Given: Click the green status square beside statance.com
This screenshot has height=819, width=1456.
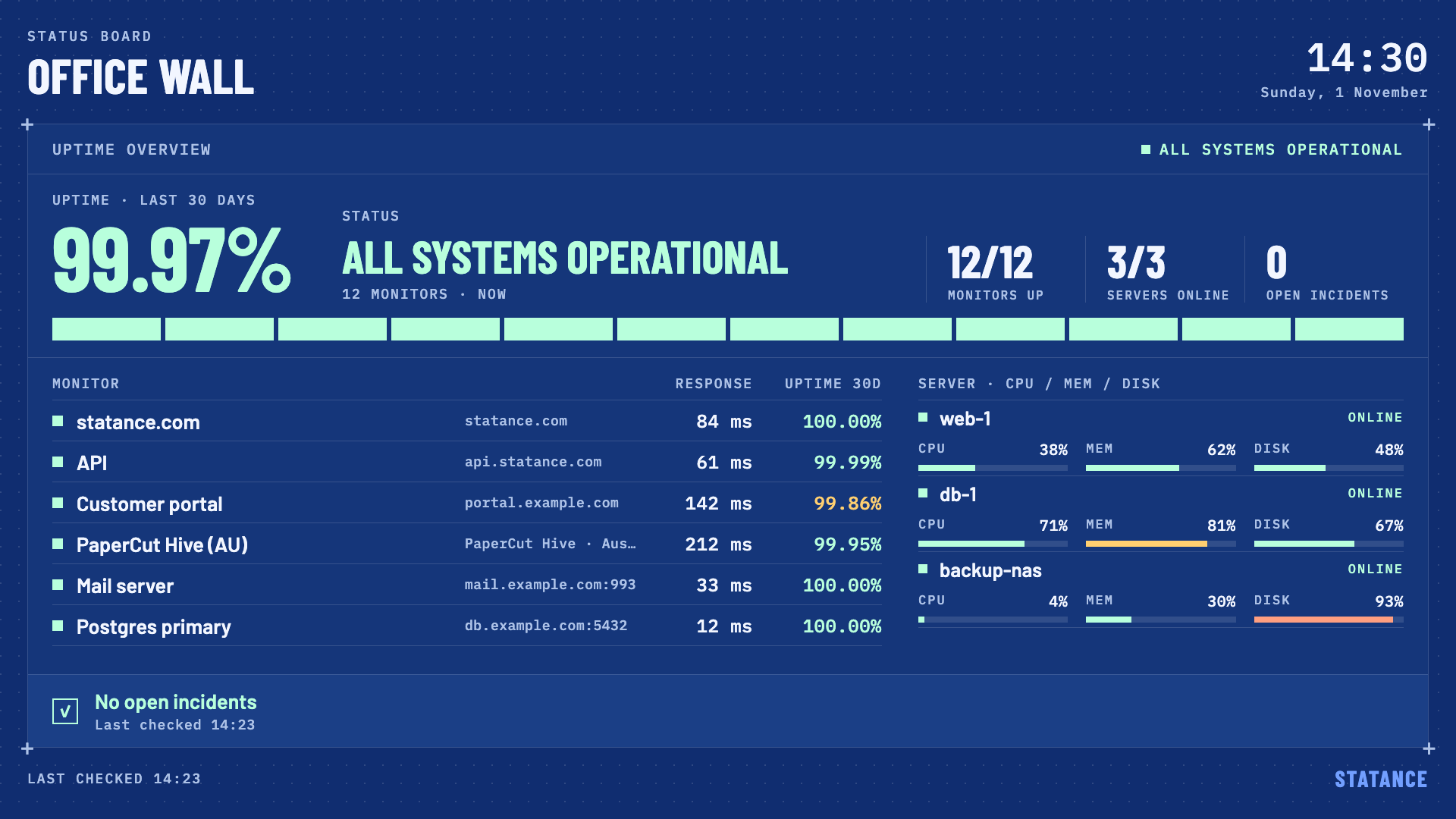Looking at the screenshot, I should click(58, 421).
